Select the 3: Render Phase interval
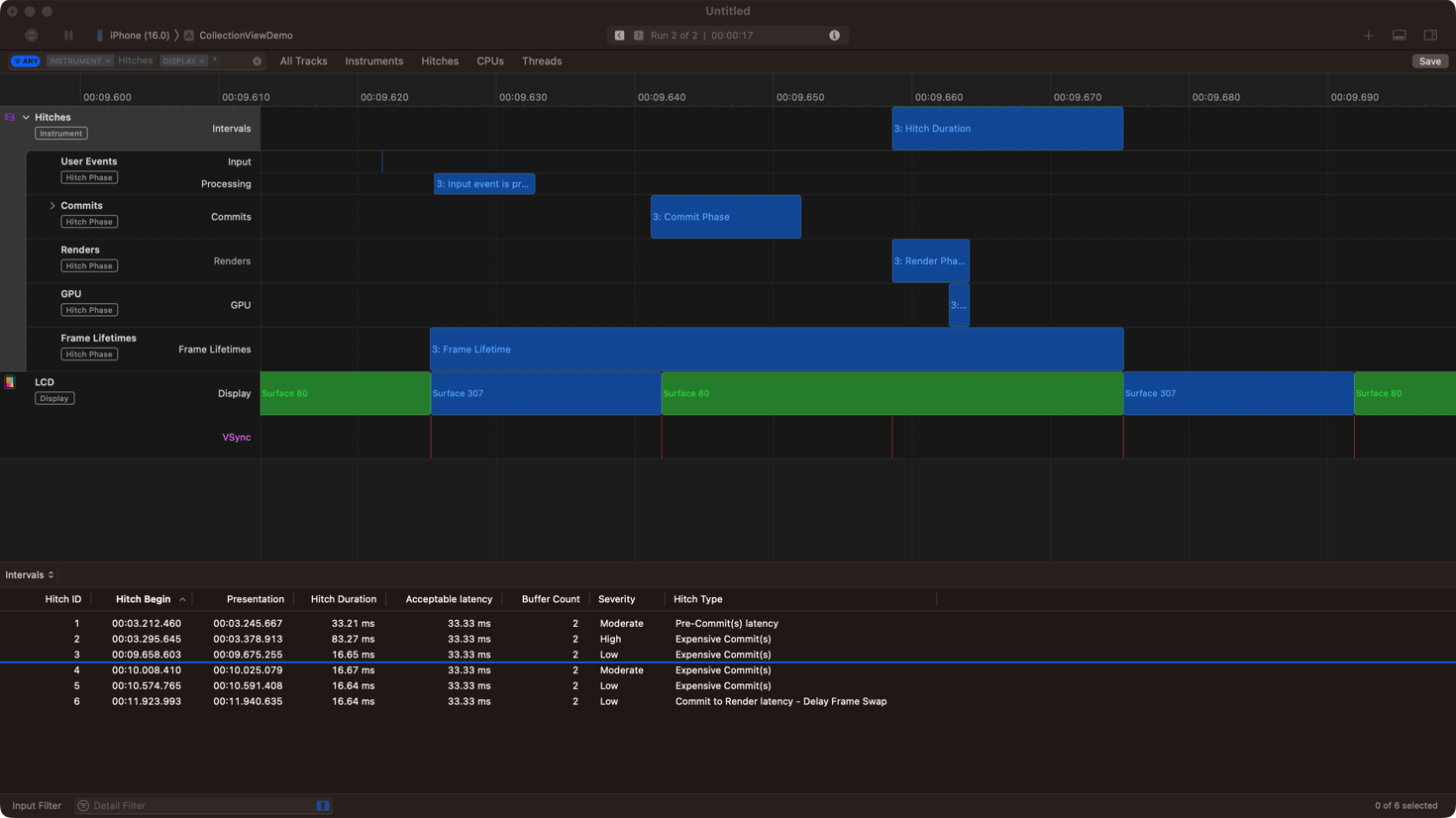 pyautogui.click(x=930, y=261)
